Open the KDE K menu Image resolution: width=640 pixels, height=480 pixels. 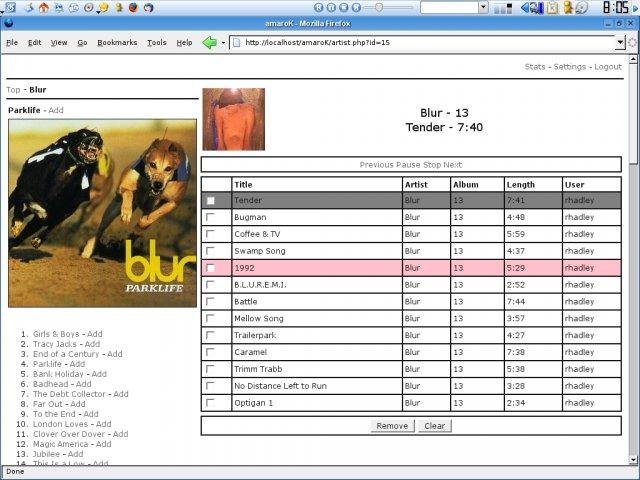click(11, 7)
